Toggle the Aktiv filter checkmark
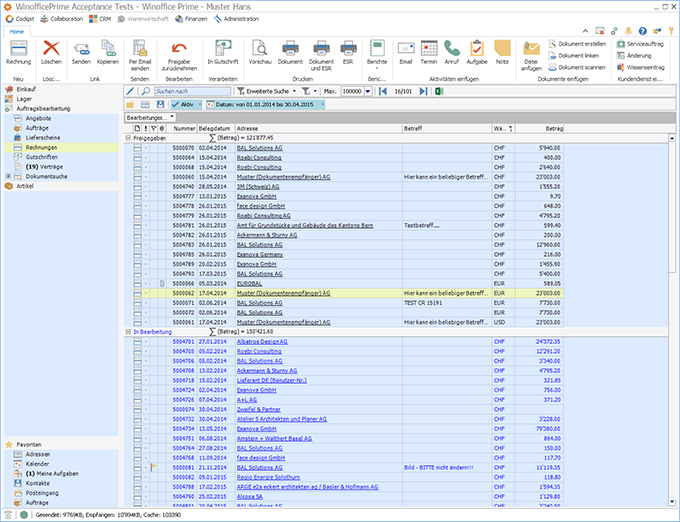Image resolution: width=680 pixels, height=522 pixels. point(175,104)
